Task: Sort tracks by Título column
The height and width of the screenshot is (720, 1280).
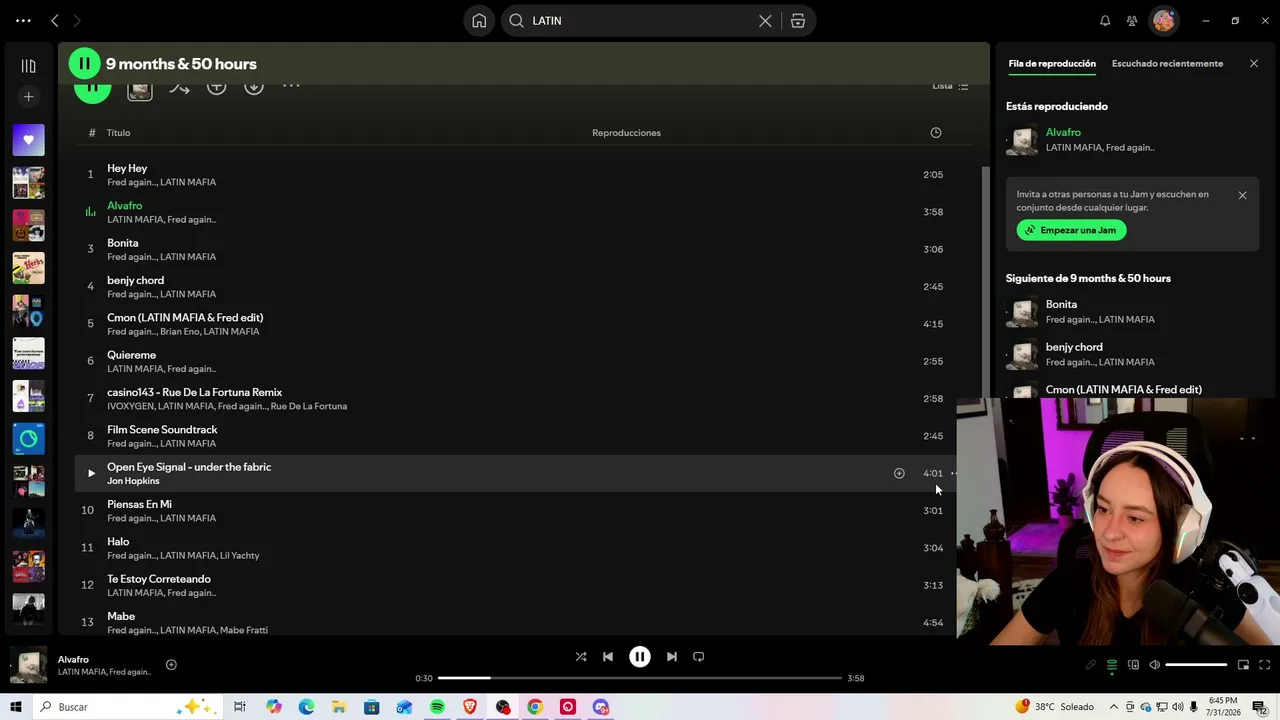Action: pos(119,133)
